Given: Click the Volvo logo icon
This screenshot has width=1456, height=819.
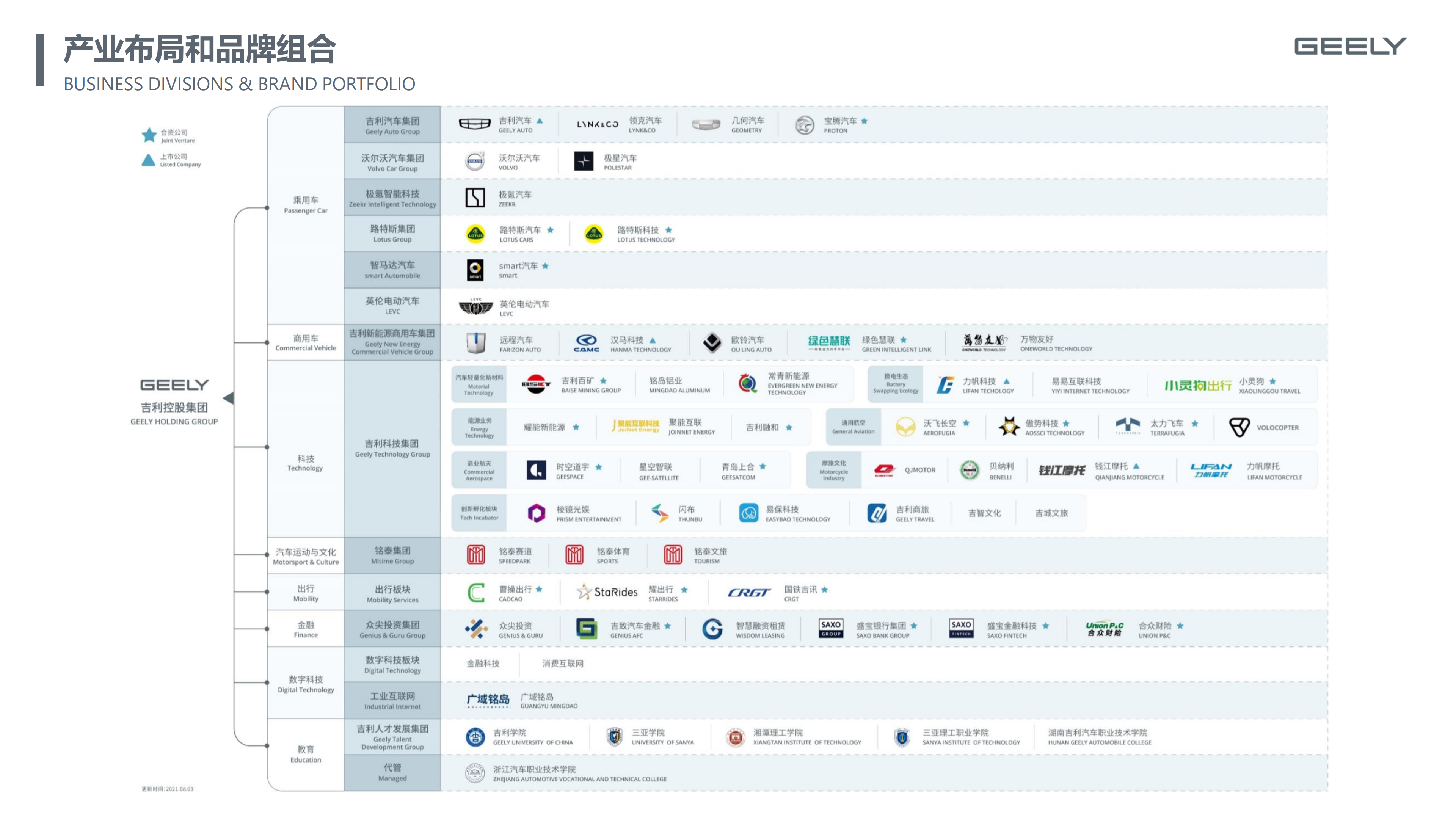Looking at the screenshot, I should click(x=475, y=162).
